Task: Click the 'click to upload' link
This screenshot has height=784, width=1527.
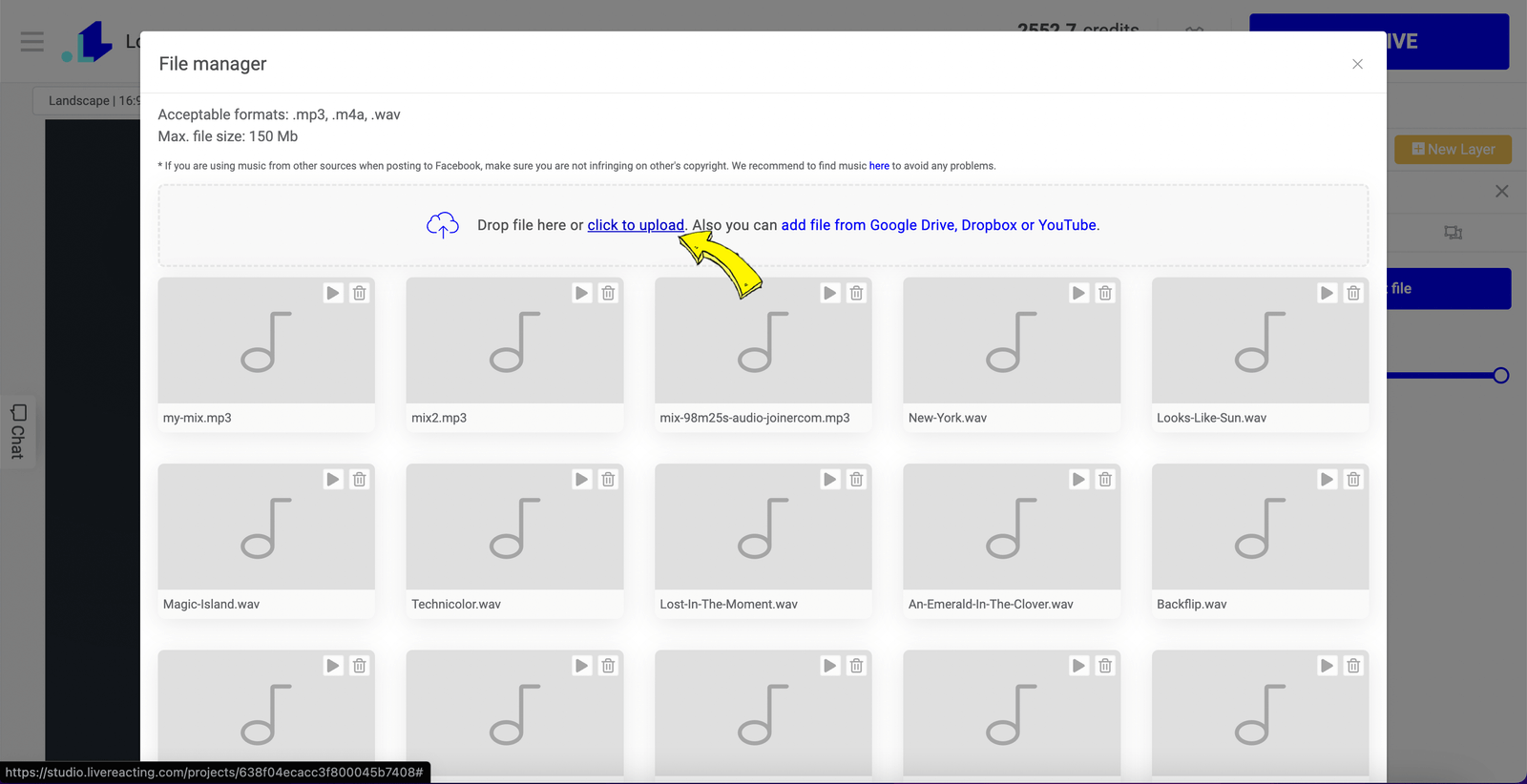Action: [x=636, y=225]
